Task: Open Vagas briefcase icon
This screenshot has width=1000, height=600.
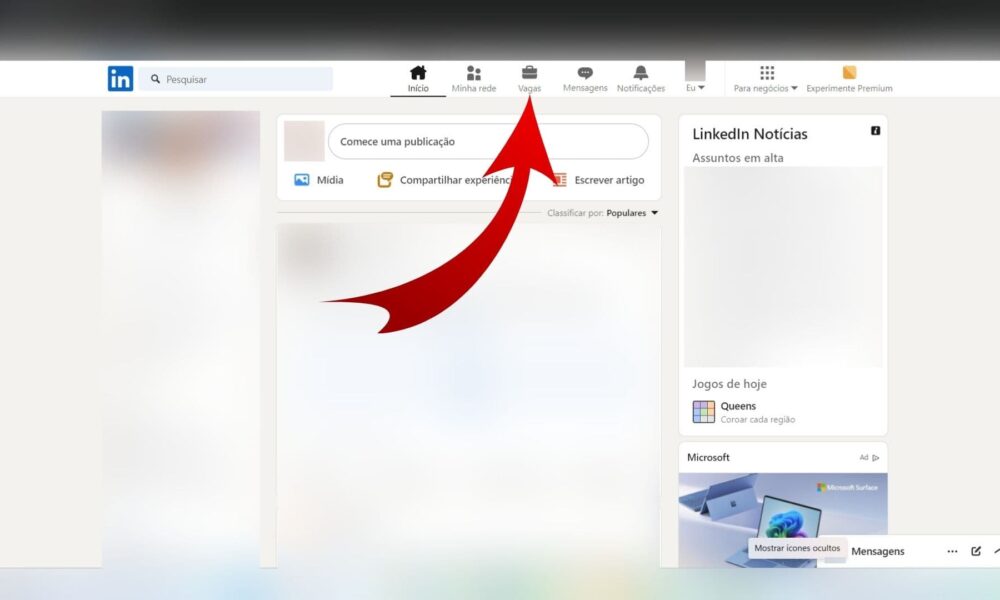Action: [529, 73]
